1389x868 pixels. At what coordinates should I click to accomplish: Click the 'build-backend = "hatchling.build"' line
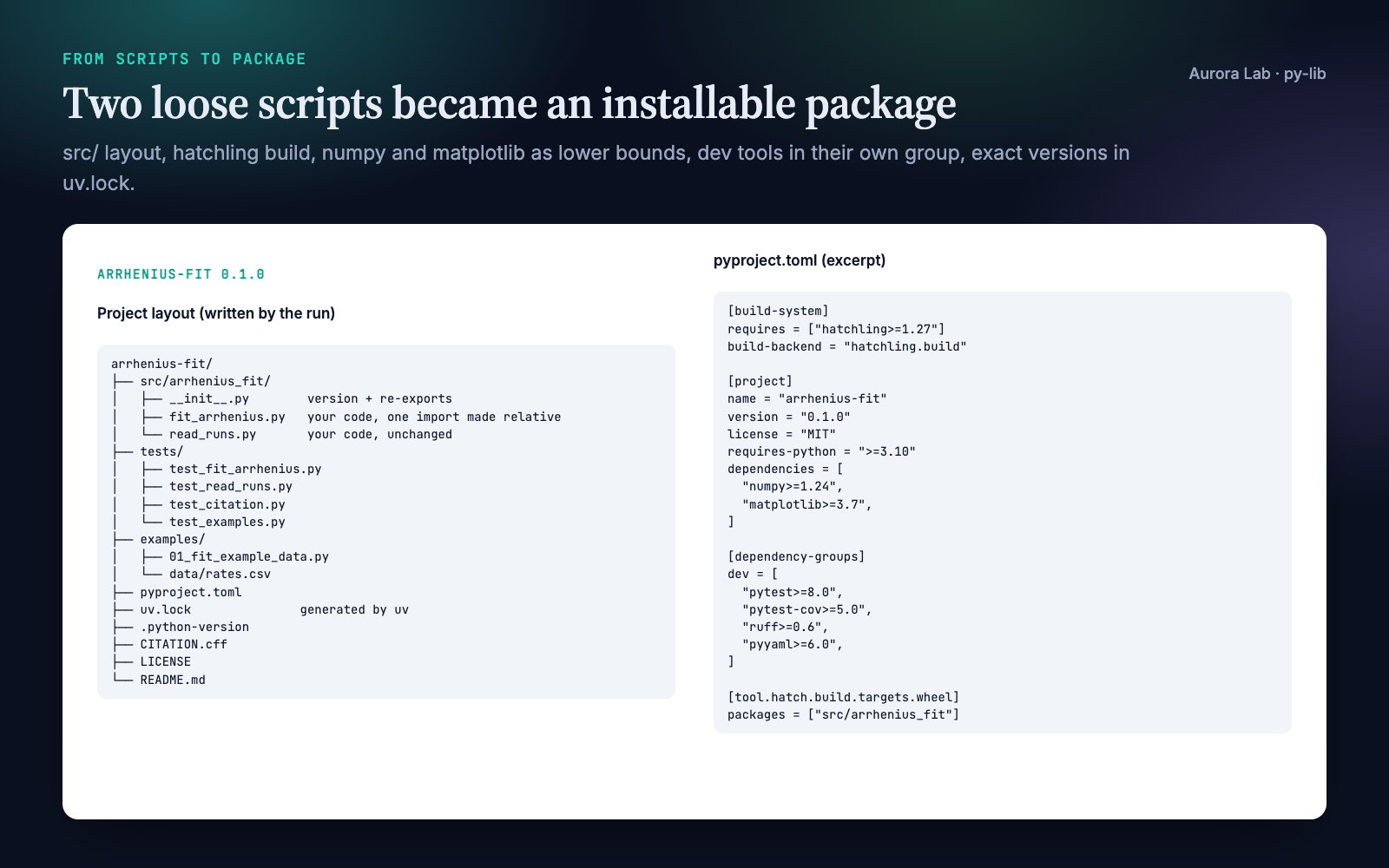tap(847, 346)
